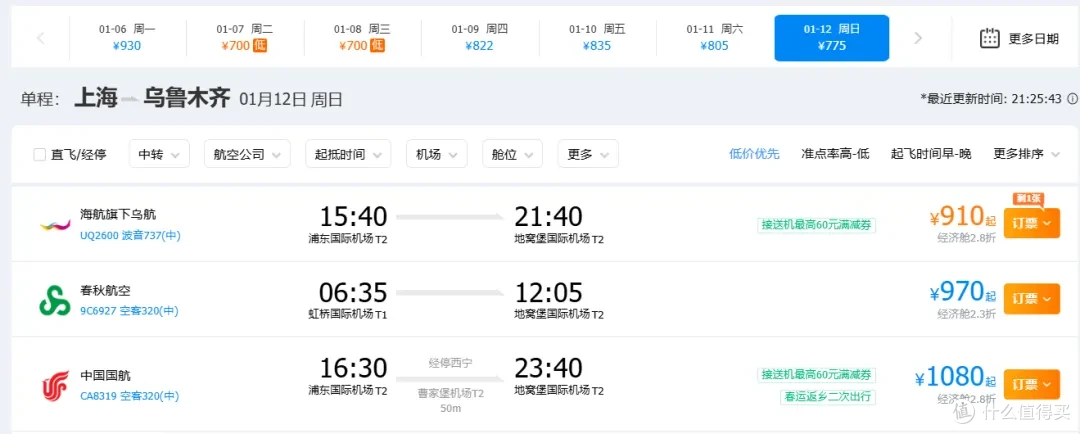Click arrival time 23:40

(548, 368)
